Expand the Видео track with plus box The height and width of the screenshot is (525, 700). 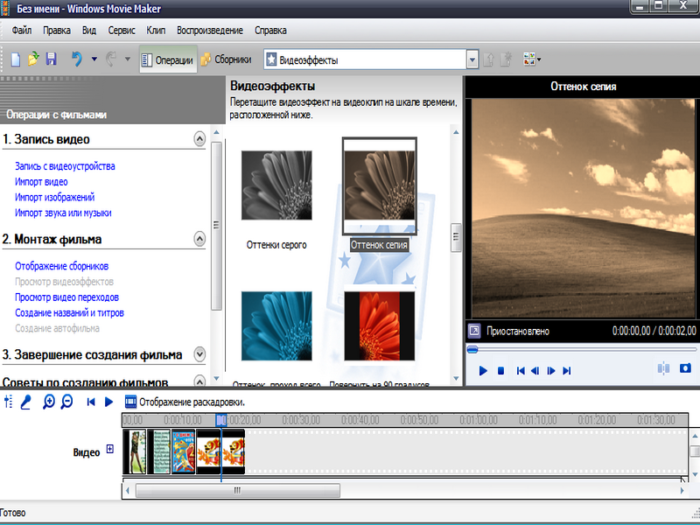coord(110,449)
